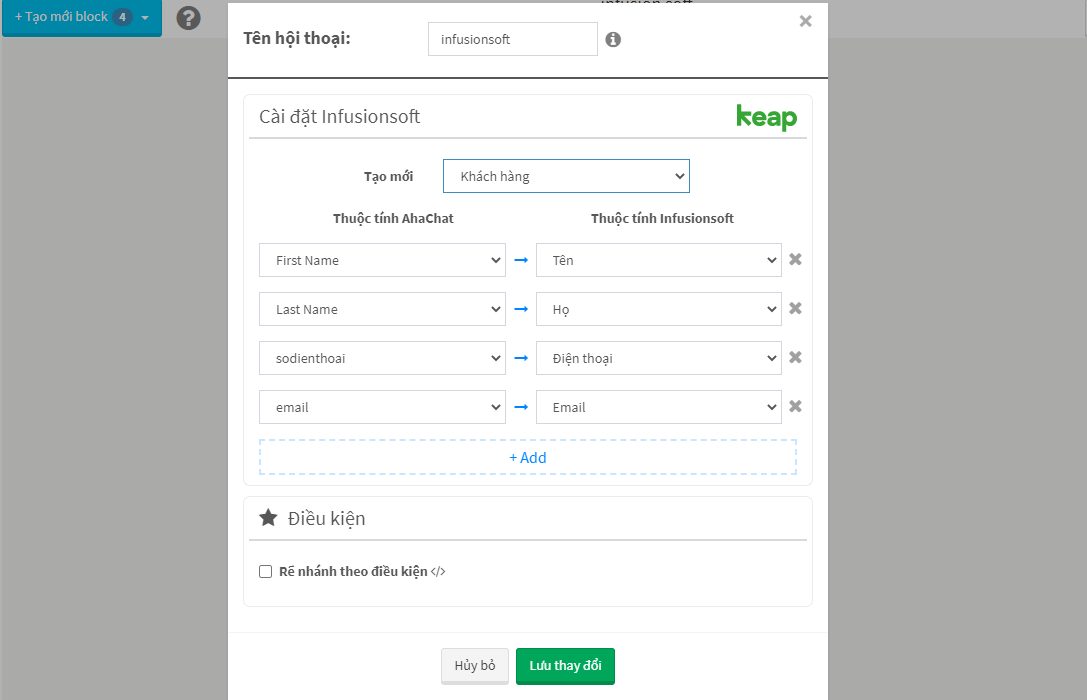Click + Add to add a mapping row
This screenshot has width=1087, height=700.
tap(528, 457)
